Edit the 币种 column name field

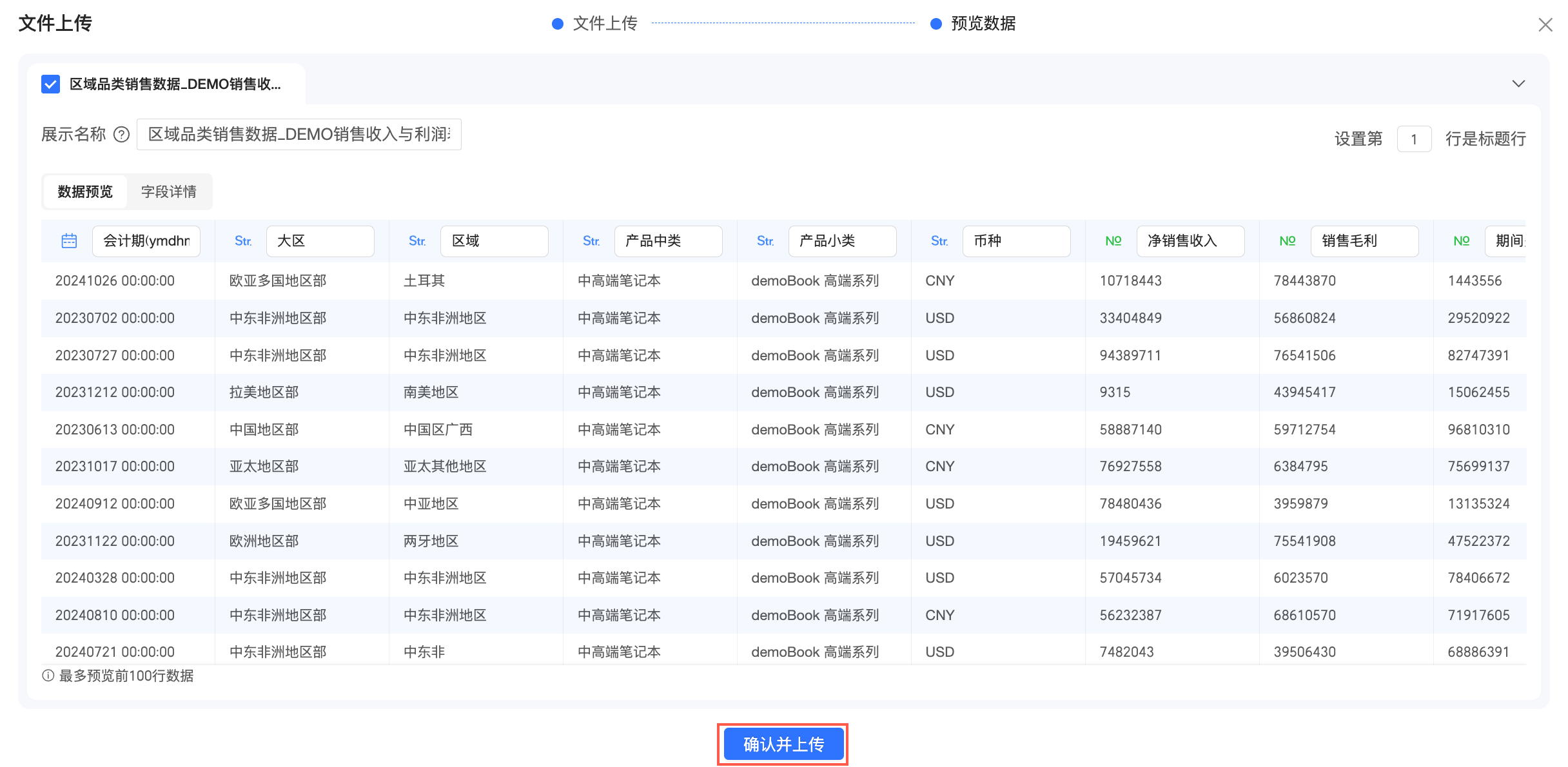1017,241
